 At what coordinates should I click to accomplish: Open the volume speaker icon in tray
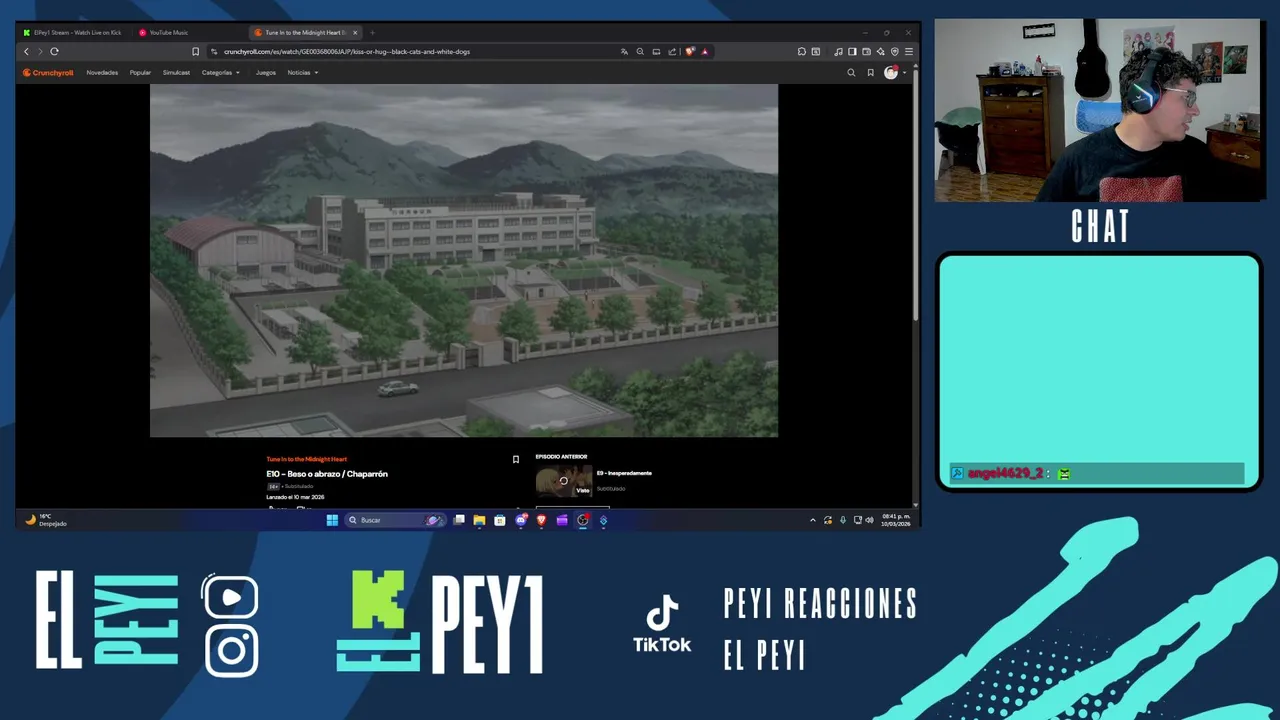point(869,520)
